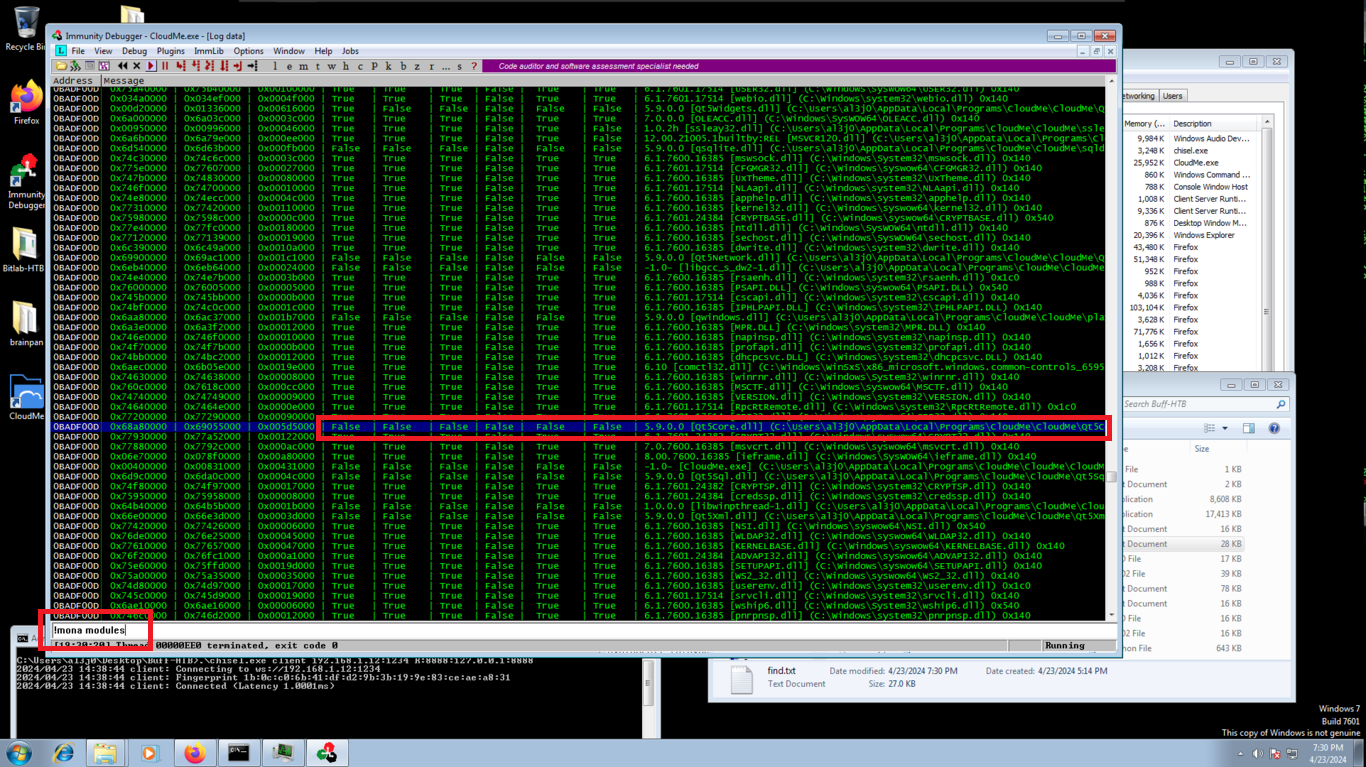Click the Explorer preview pane toggle icon
This screenshot has height=767, width=1366.
1248,428
